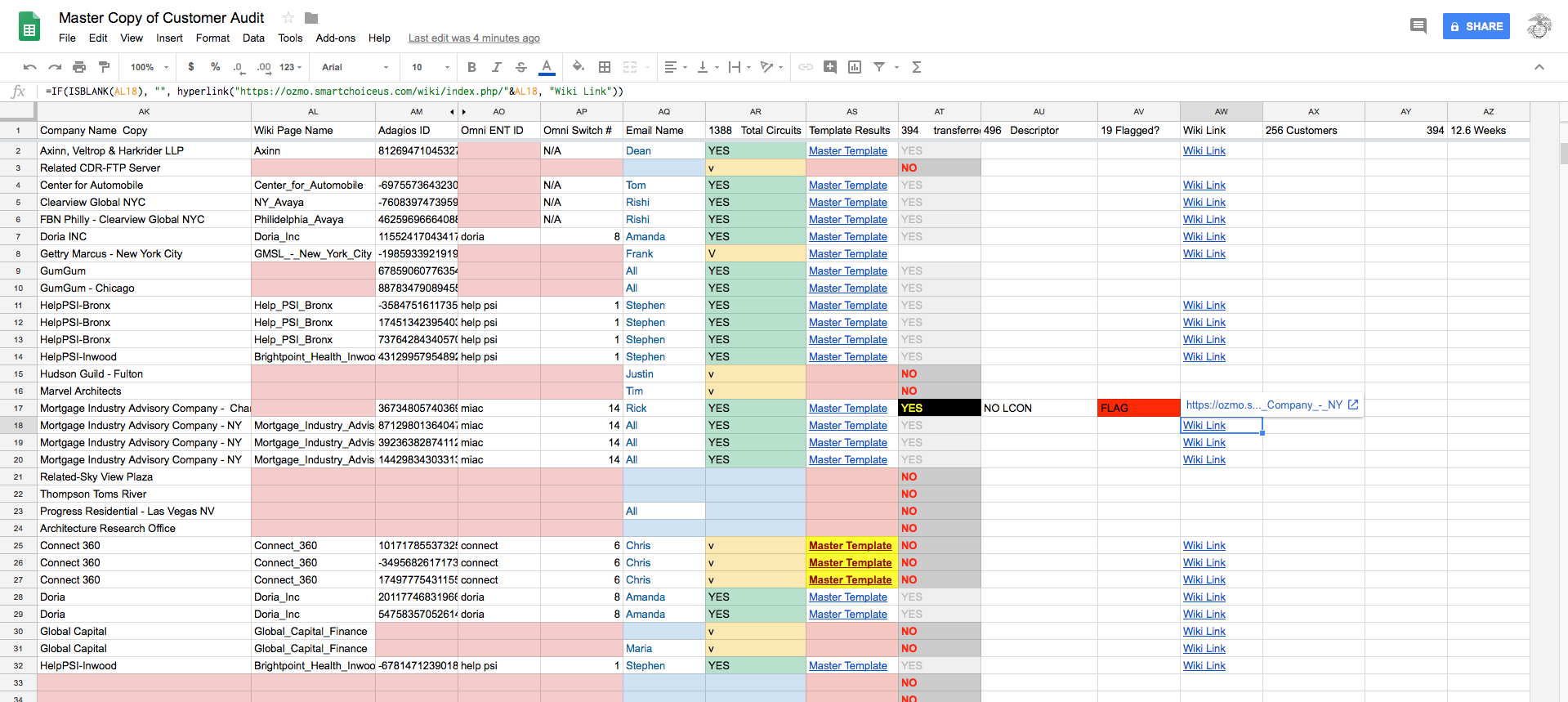Open the comments history icon
1568x702 pixels.
(1418, 26)
